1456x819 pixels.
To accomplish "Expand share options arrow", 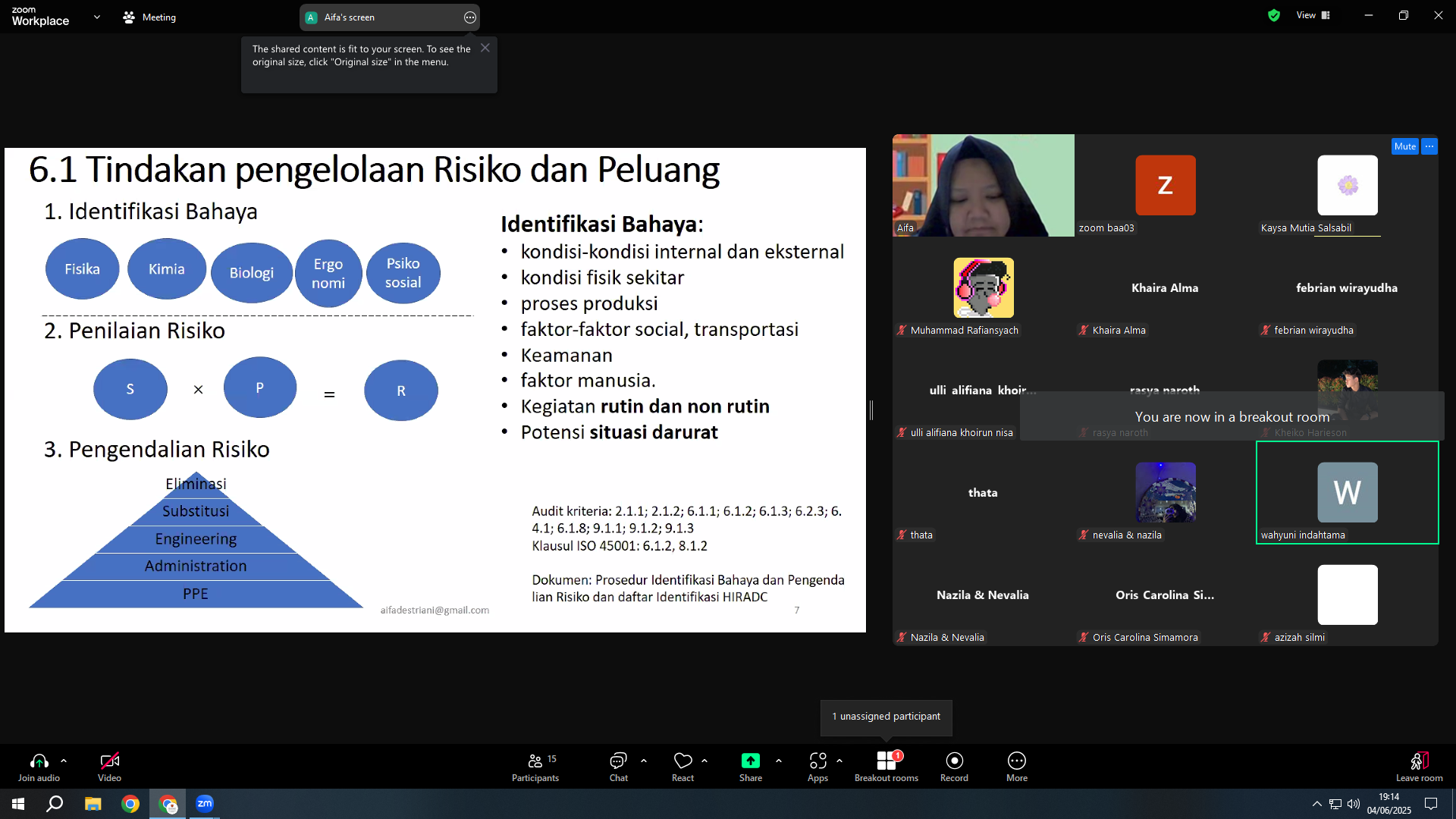I will point(779,760).
